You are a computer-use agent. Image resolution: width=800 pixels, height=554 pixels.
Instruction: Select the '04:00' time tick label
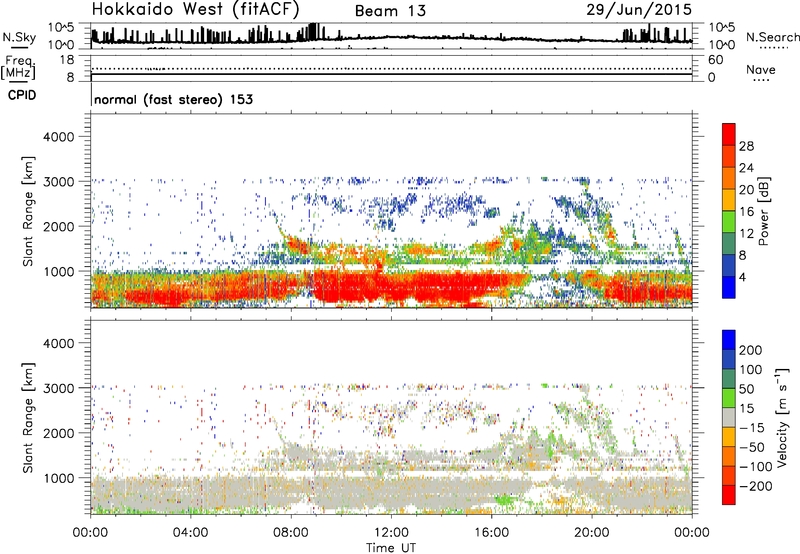[190, 533]
